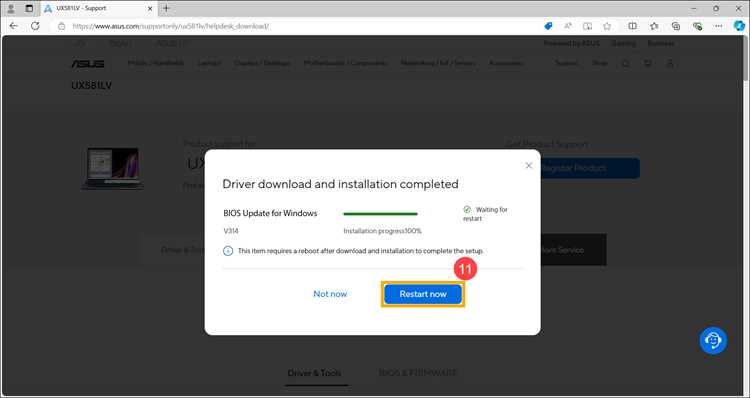The height and width of the screenshot is (398, 750).
Task: Open the Settings and more menu
Action: pyautogui.click(x=718, y=26)
